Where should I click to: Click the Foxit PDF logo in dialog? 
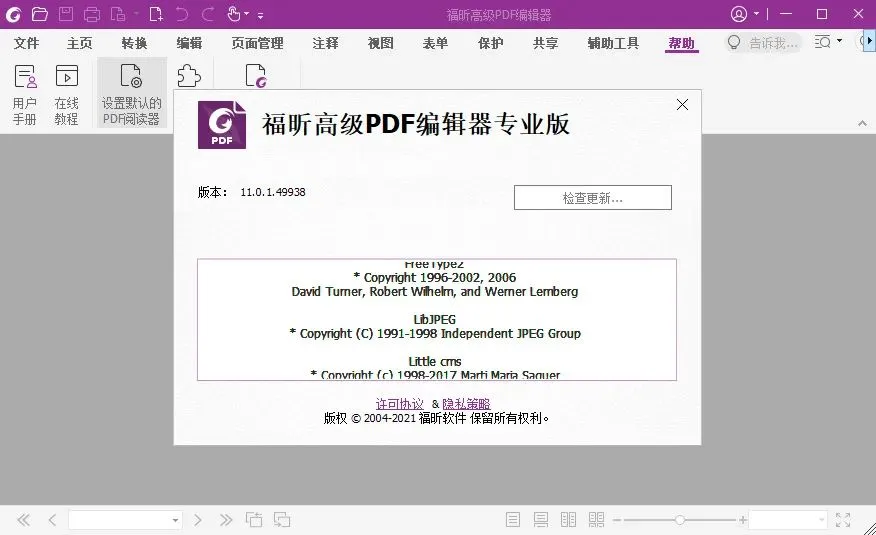(222, 125)
